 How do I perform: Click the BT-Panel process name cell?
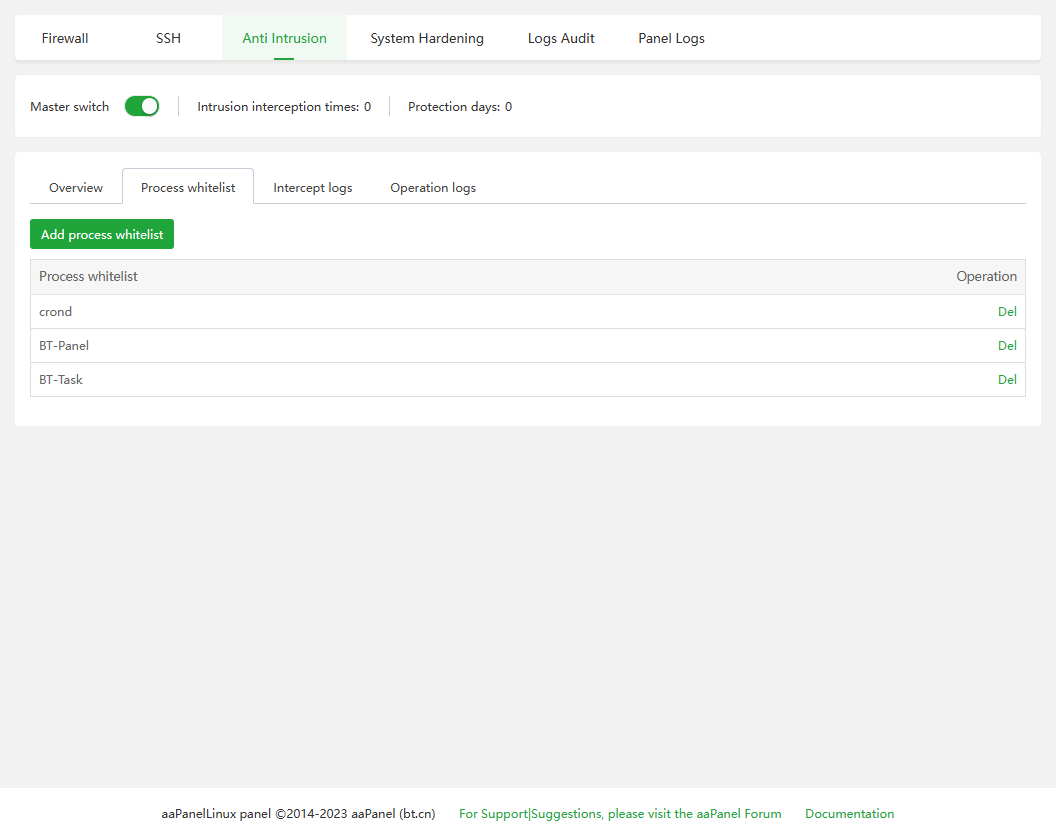pos(64,345)
